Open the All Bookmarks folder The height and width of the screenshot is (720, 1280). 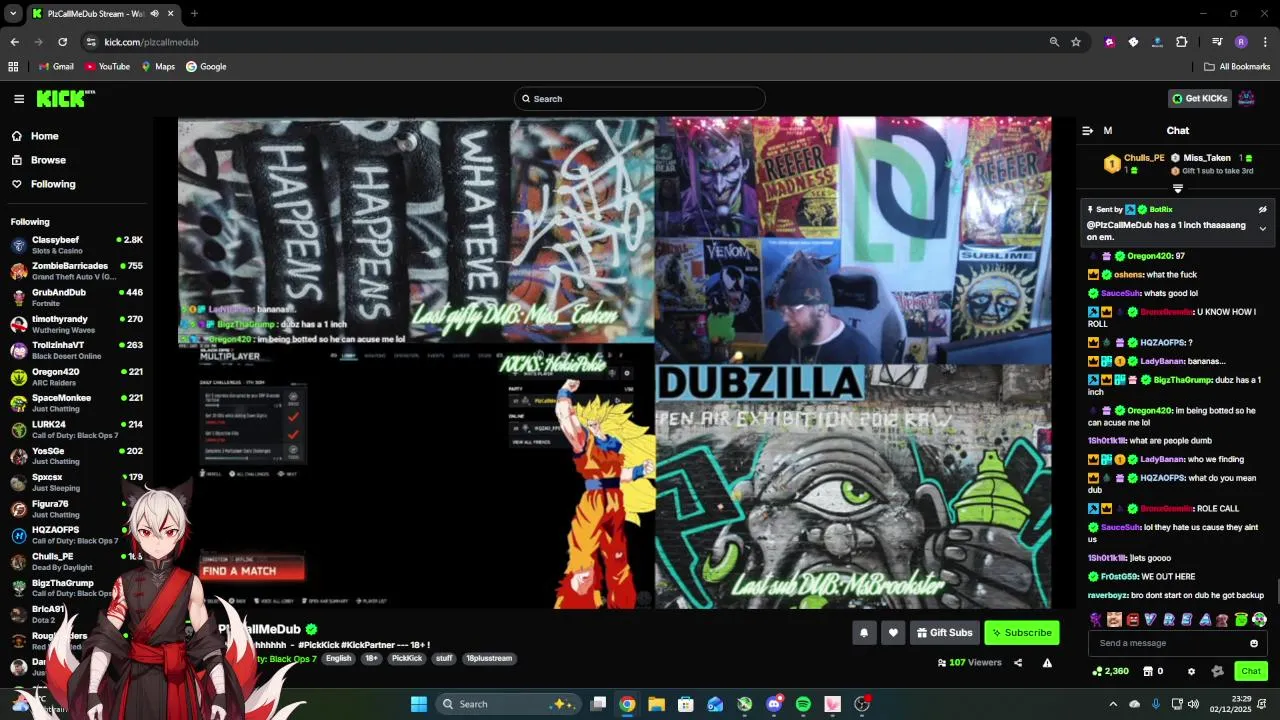pos(1237,67)
